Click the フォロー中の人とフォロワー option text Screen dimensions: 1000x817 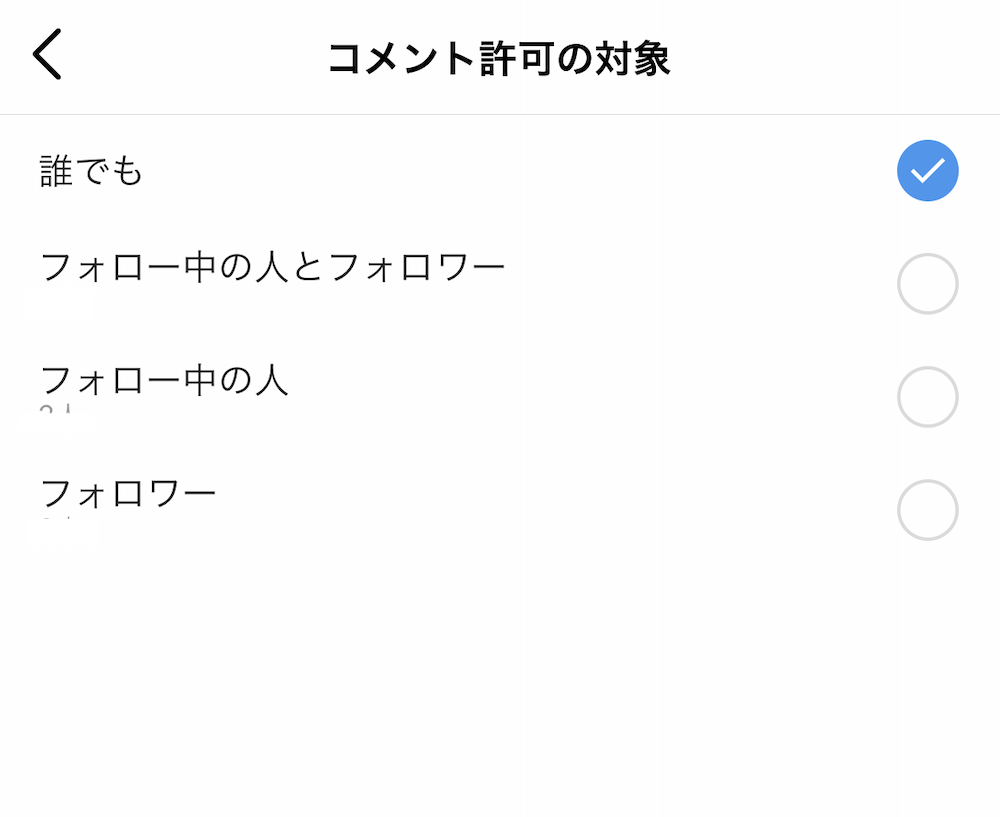point(272,267)
